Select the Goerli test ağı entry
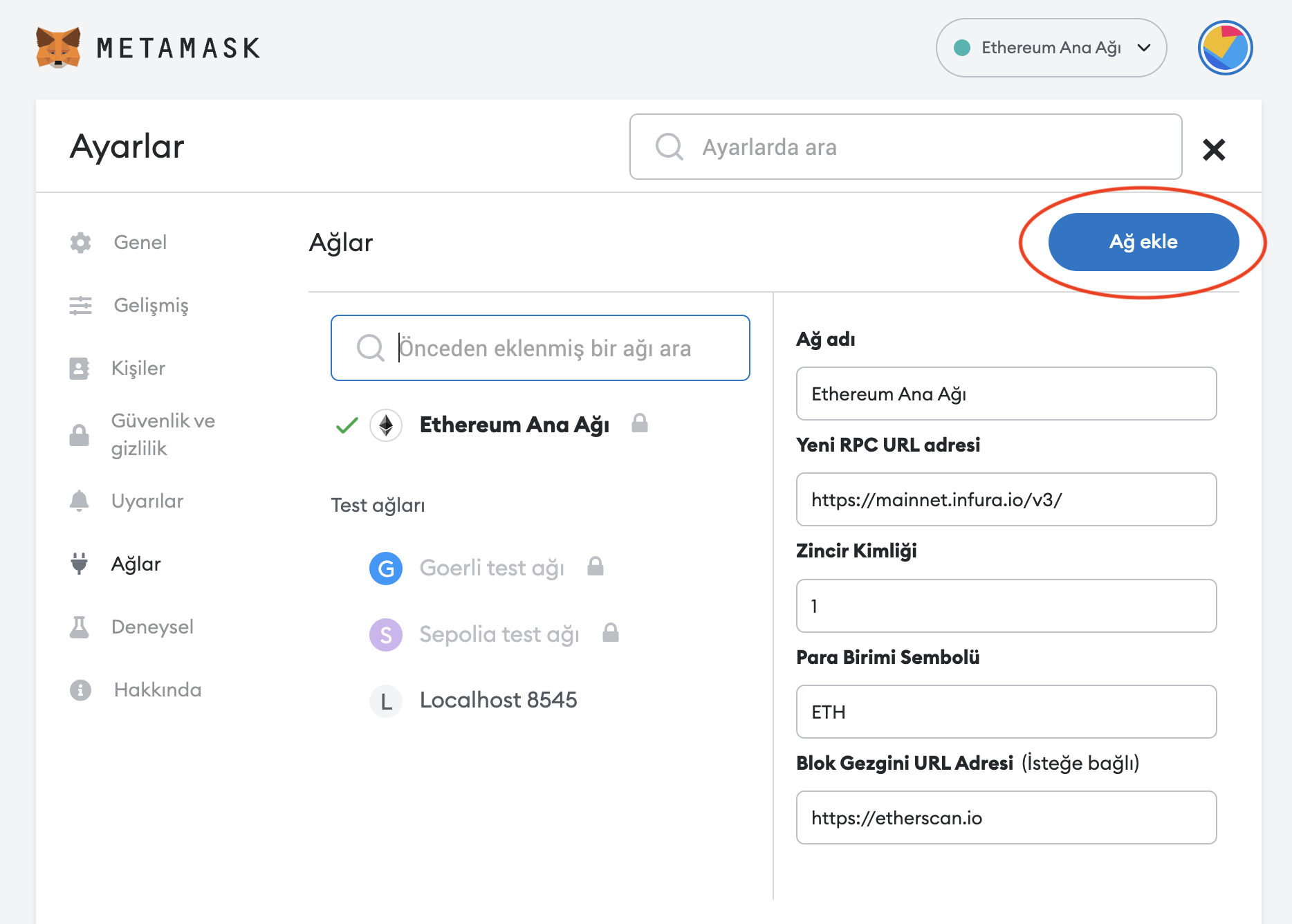 click(x=492, y=568)
